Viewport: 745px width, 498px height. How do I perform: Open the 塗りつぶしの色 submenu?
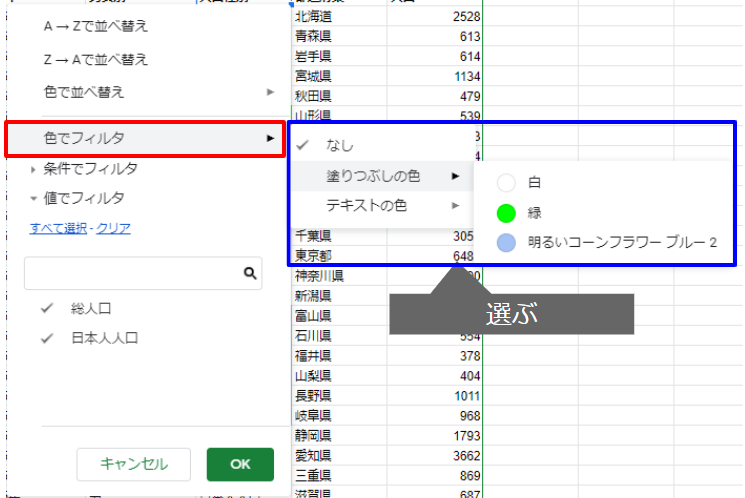tap(382, 176)
